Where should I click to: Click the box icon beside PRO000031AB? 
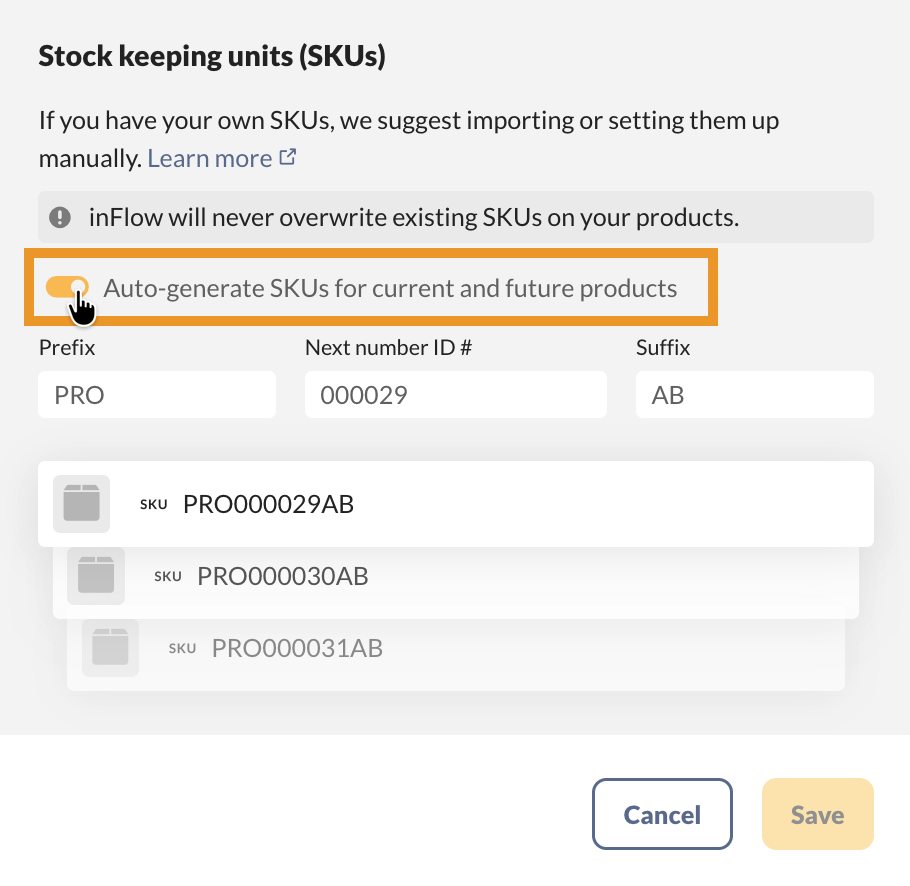(x=110, y=648)
